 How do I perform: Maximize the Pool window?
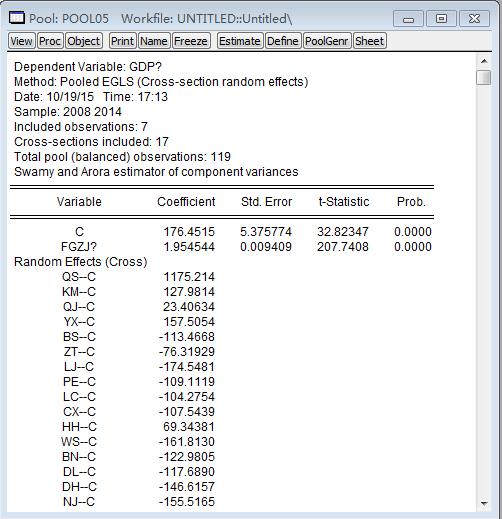441,19
